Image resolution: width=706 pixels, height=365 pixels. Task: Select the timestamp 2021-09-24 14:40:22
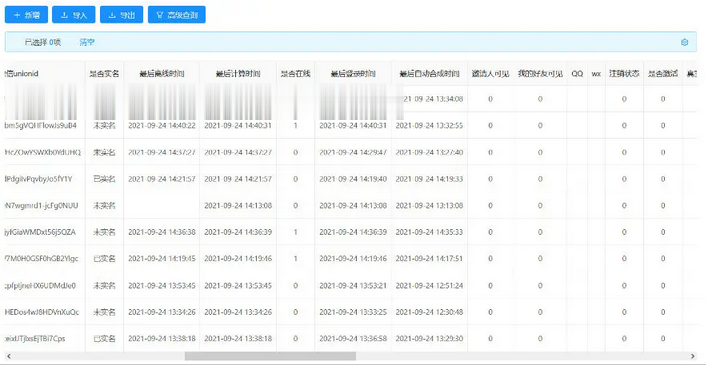click(x=162, y=126)
